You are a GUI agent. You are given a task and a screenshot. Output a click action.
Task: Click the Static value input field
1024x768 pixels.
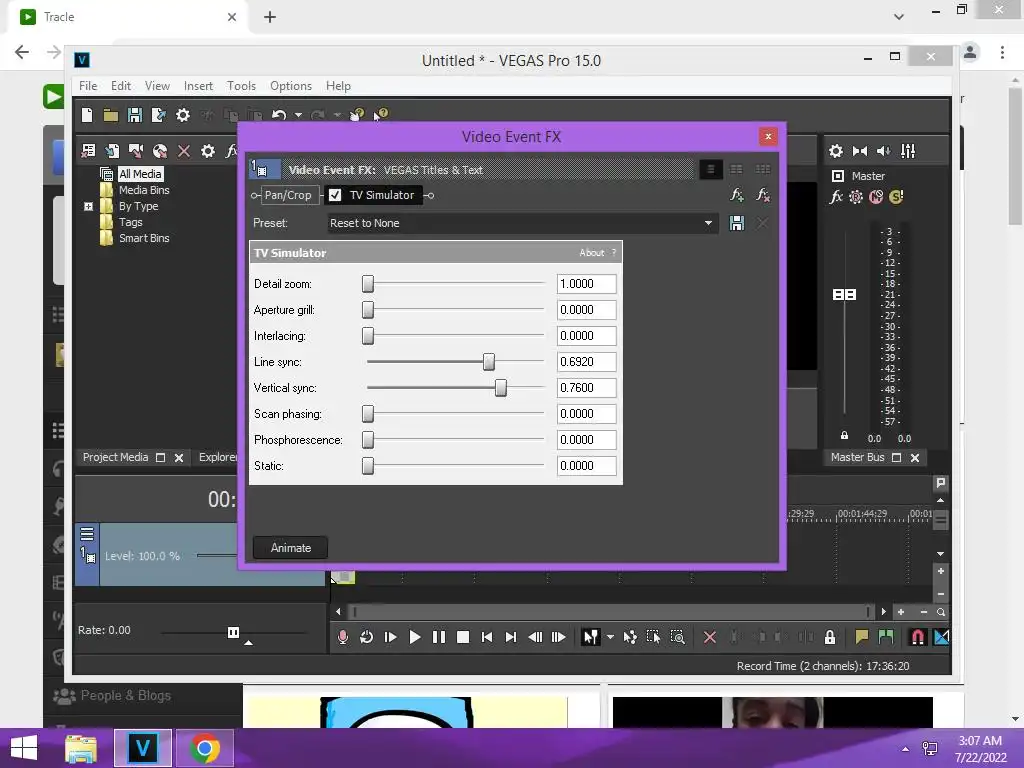[586, 466]
